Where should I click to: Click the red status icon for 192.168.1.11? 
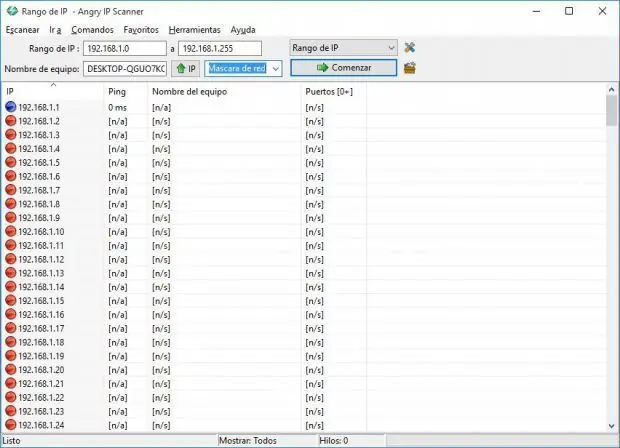tap(11, 246)
